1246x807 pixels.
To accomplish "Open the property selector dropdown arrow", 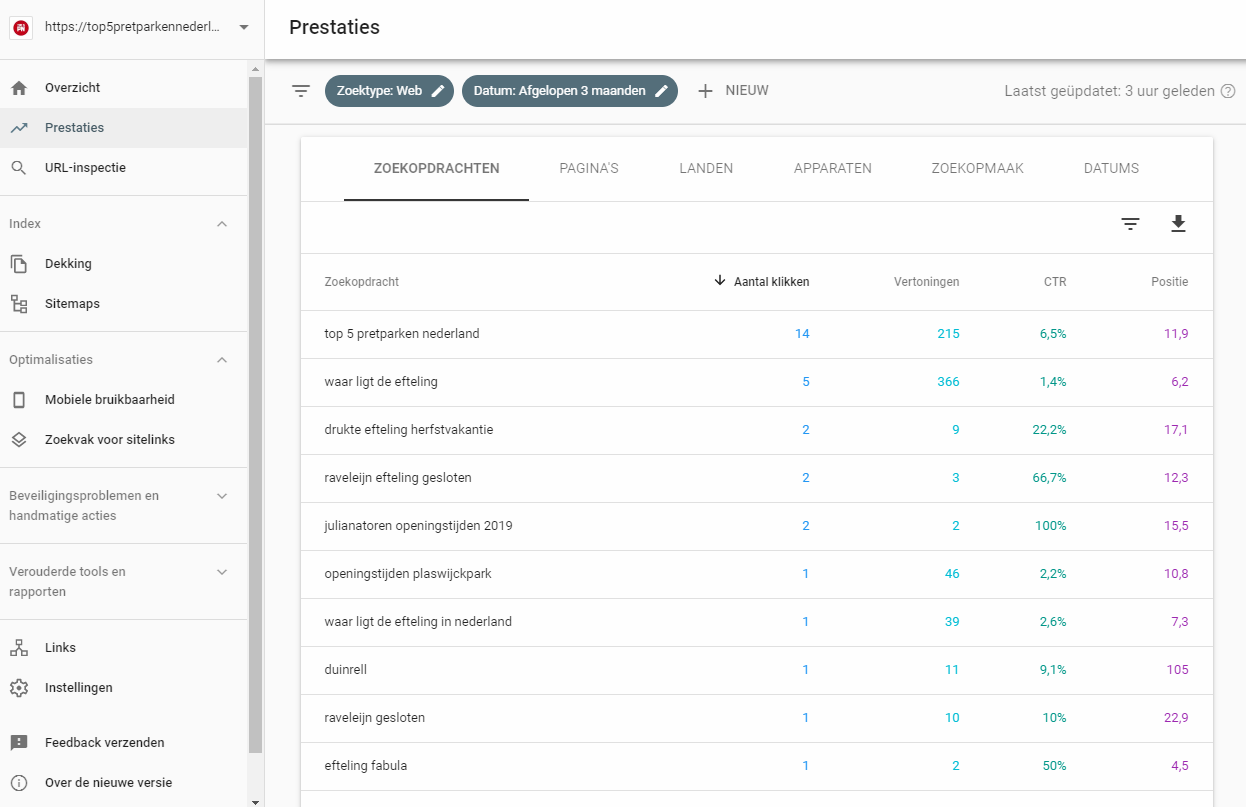I will [x=244, y=28].
